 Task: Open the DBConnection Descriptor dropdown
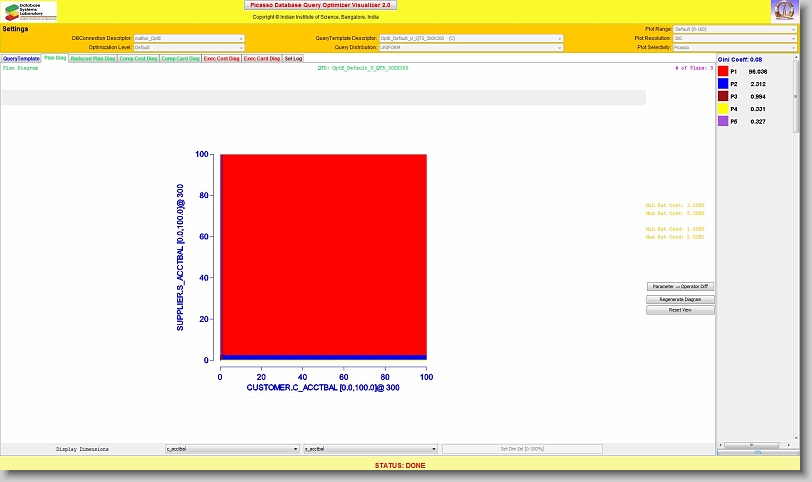[189, 38]
